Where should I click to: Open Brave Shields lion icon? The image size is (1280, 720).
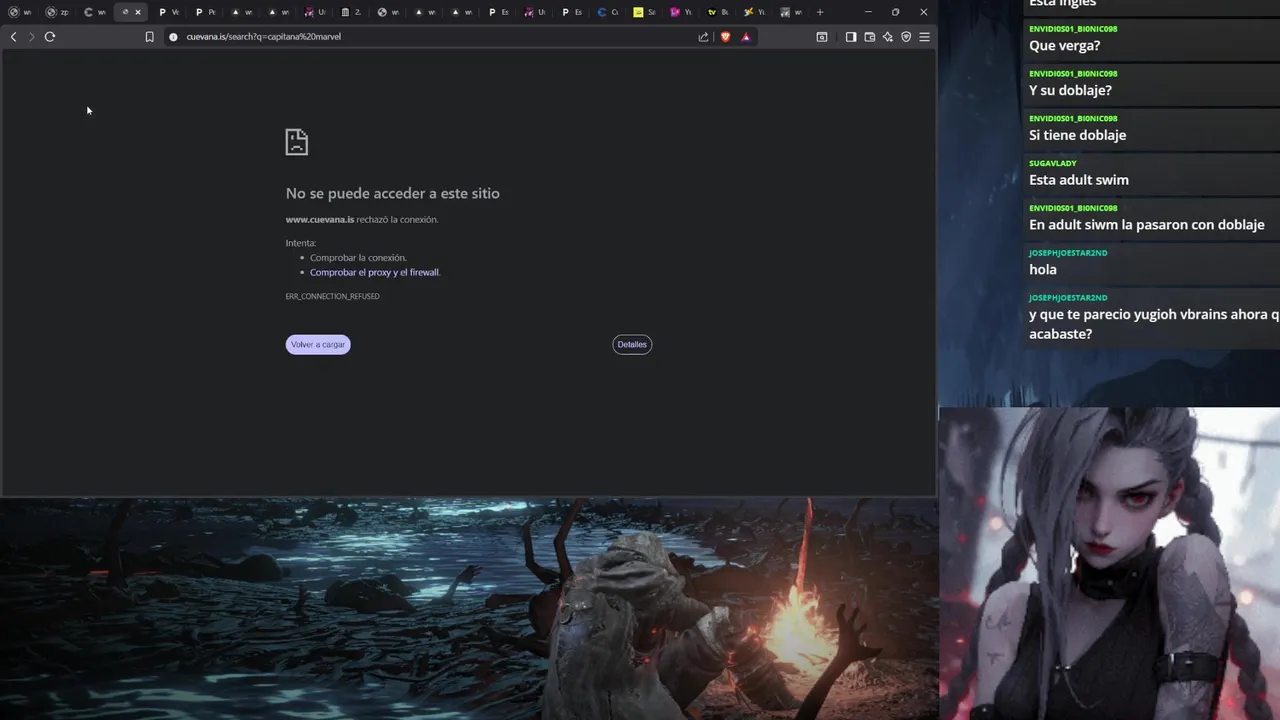(x=725, y=37)
